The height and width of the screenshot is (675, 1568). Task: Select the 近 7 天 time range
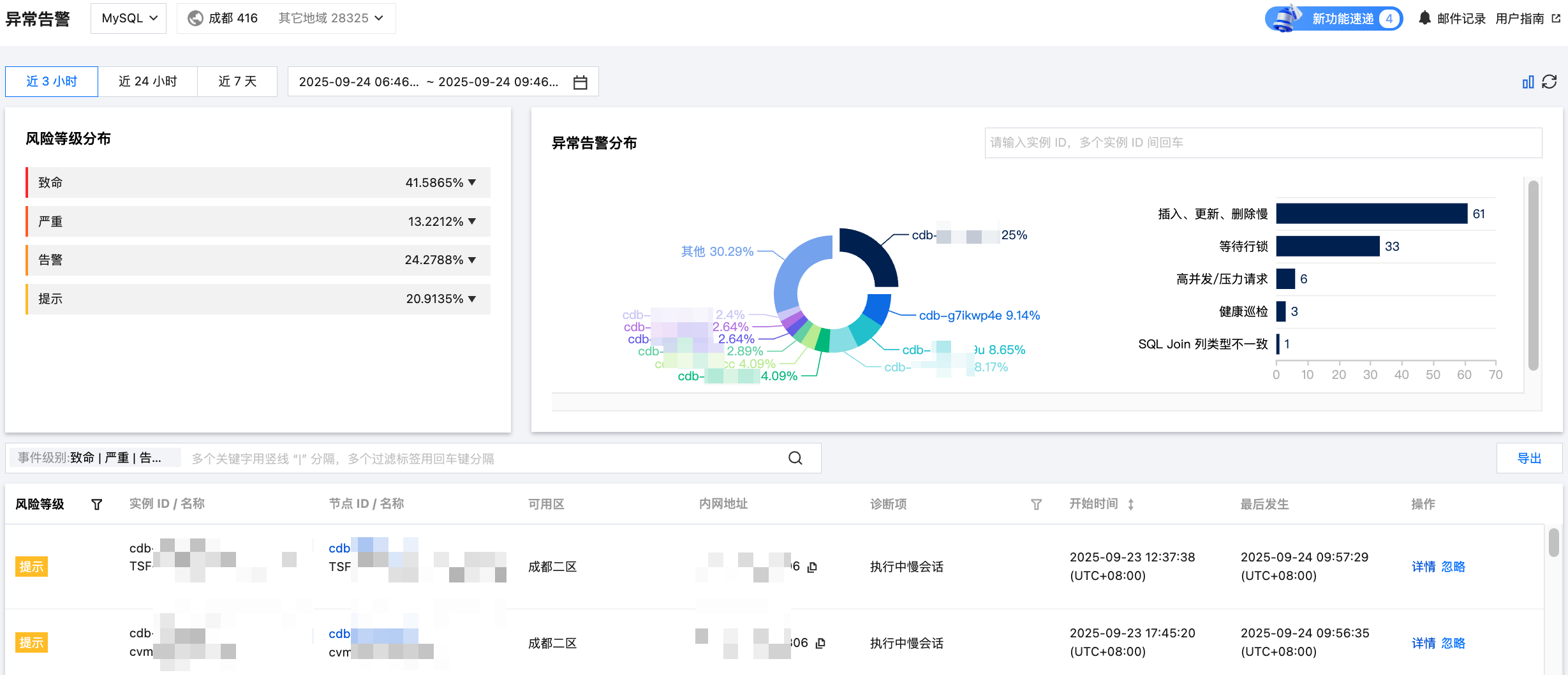coord(237,82)
